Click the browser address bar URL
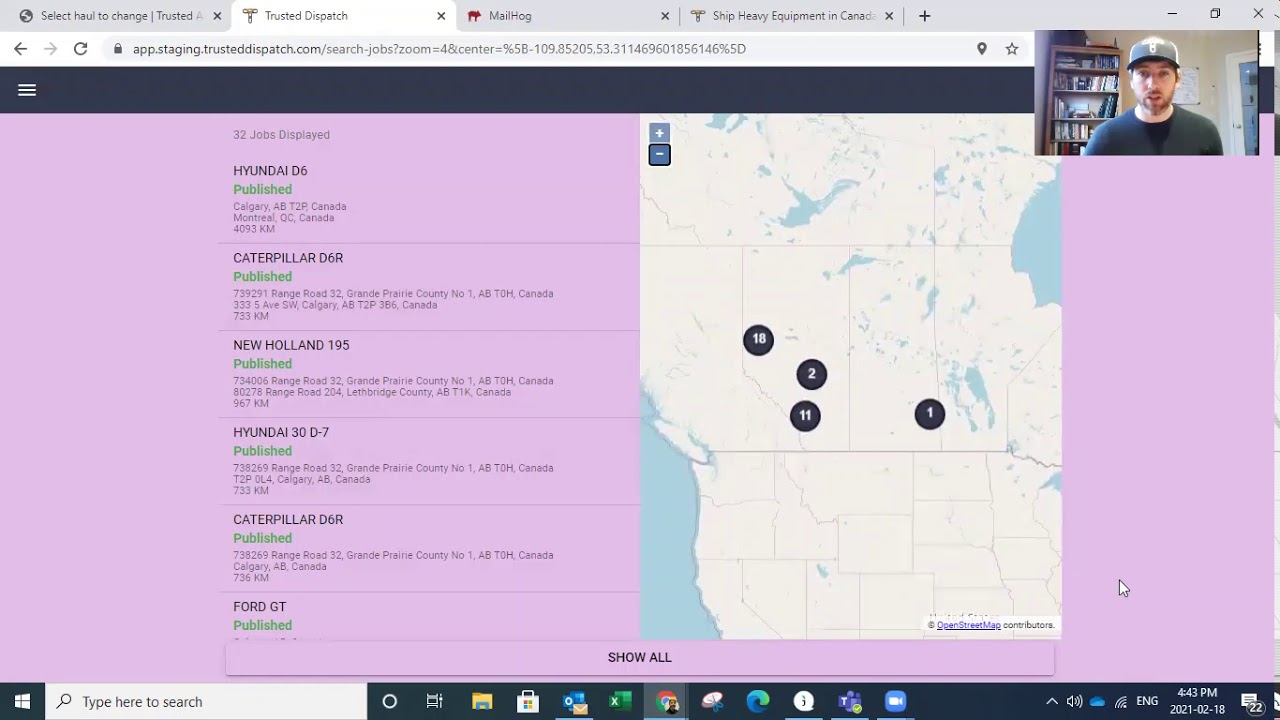 [x=439, y=48]
